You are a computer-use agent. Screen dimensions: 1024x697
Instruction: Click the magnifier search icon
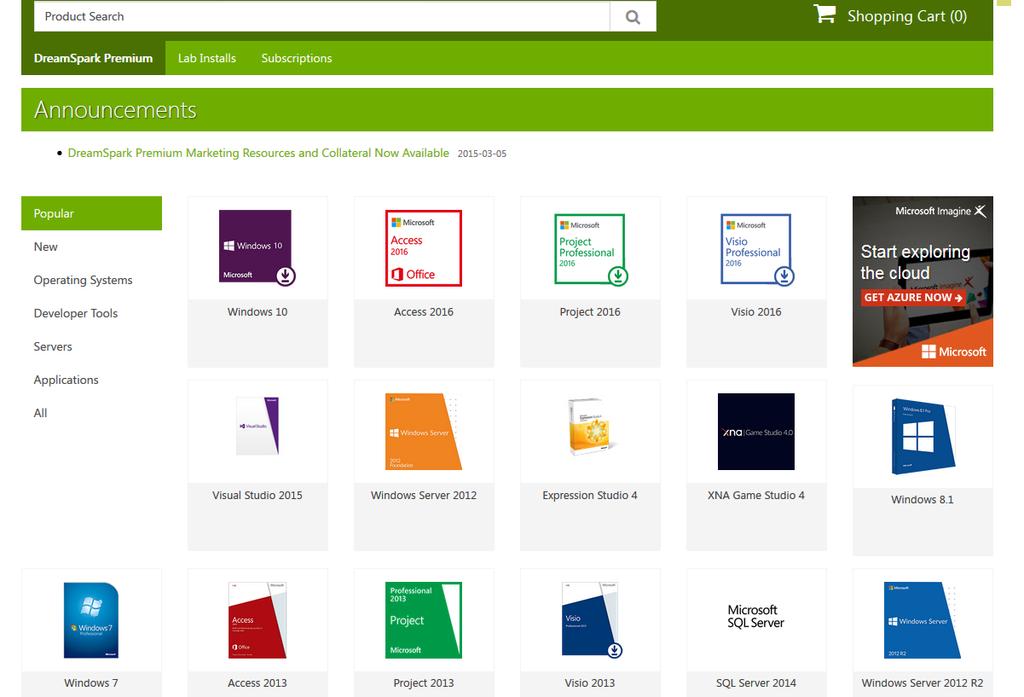pos(632,17)
